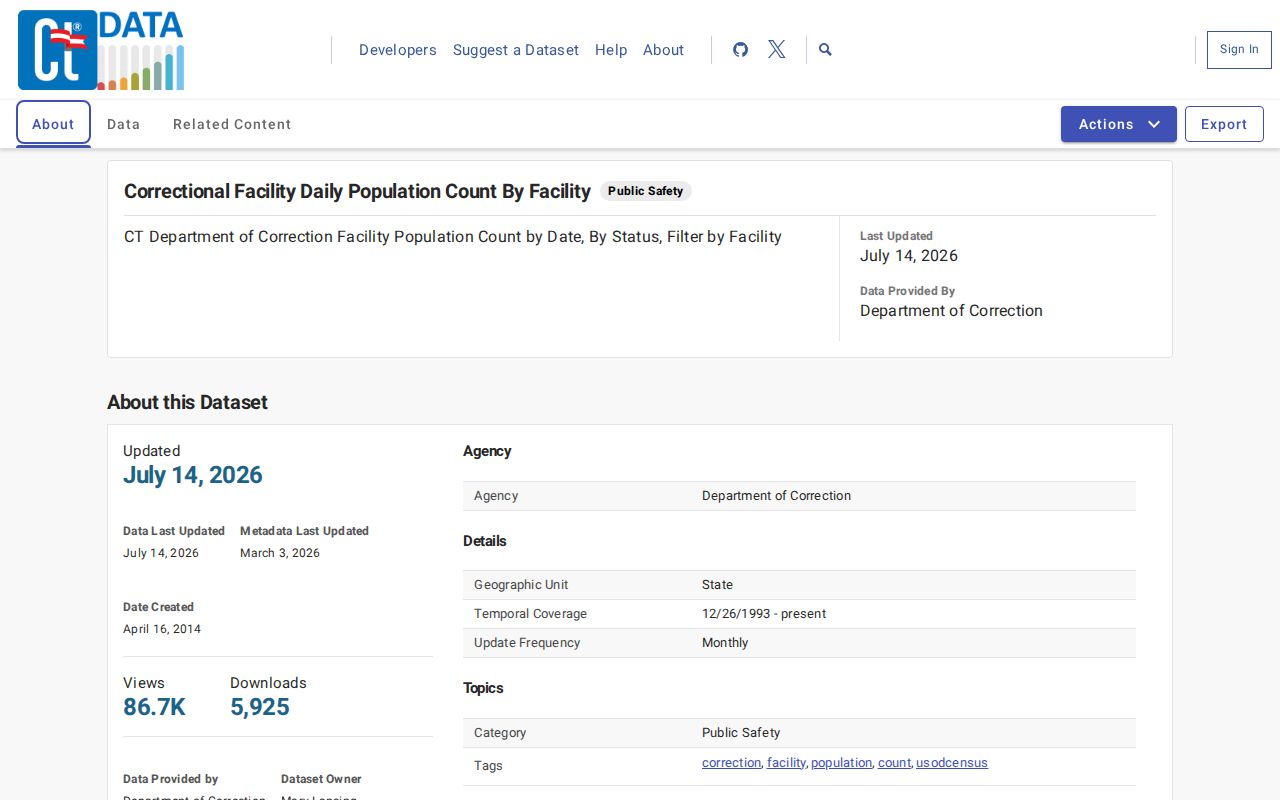Open the Developers menu link
The height and width of the screenshot is (800, 1280).
398,50
